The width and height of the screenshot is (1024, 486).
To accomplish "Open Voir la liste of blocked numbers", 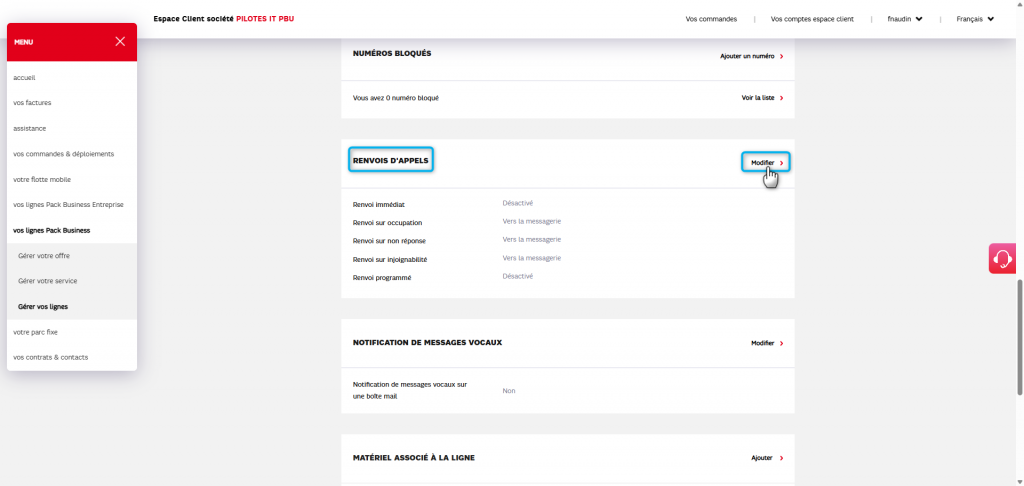I will tap(762, 98).
